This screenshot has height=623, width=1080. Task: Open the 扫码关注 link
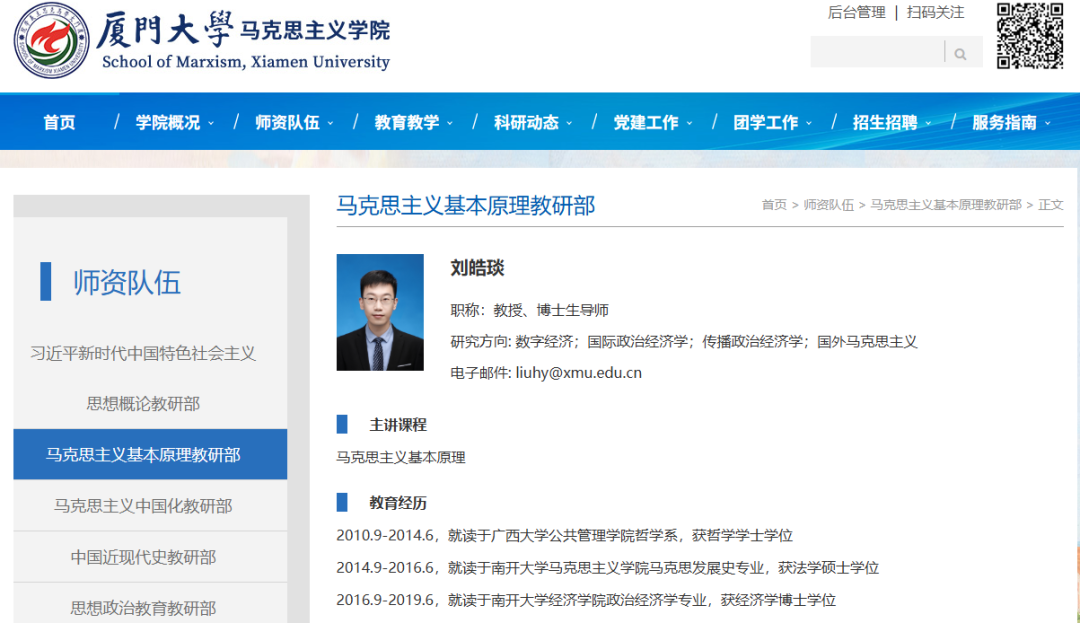[x=935, y=12]
